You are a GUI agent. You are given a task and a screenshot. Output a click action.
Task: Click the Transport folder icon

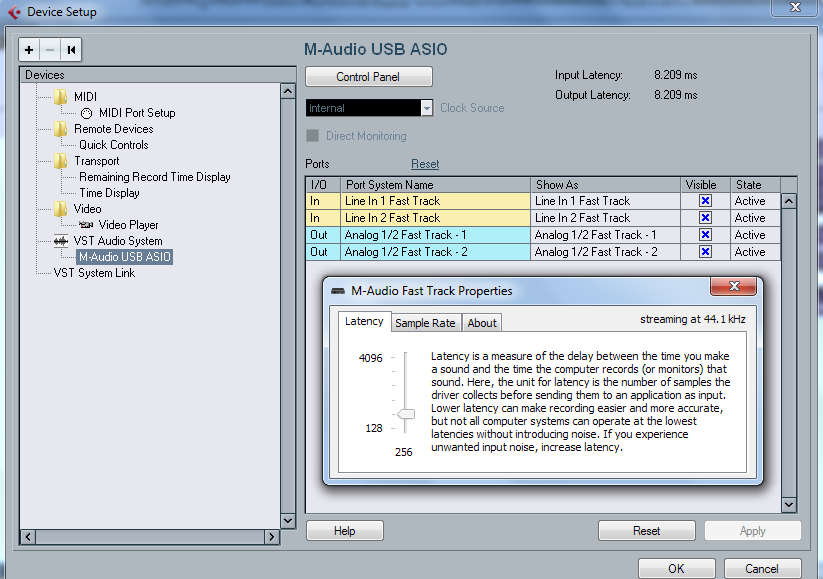[61, 161]
